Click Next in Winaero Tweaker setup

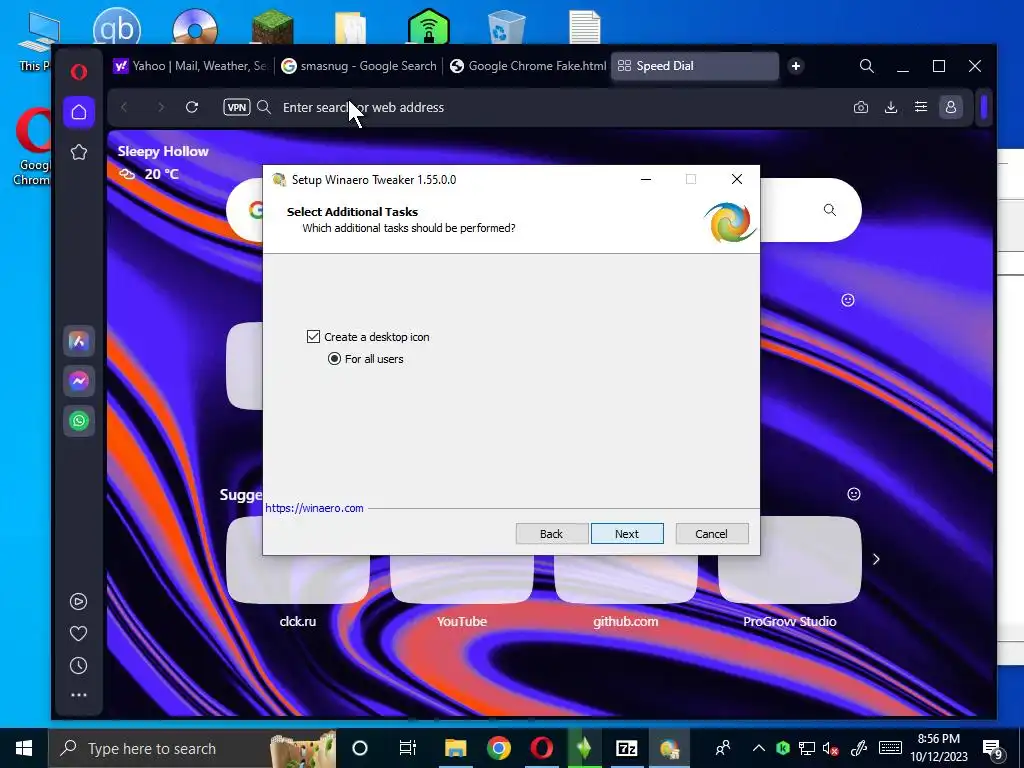[x=627, y=534]
